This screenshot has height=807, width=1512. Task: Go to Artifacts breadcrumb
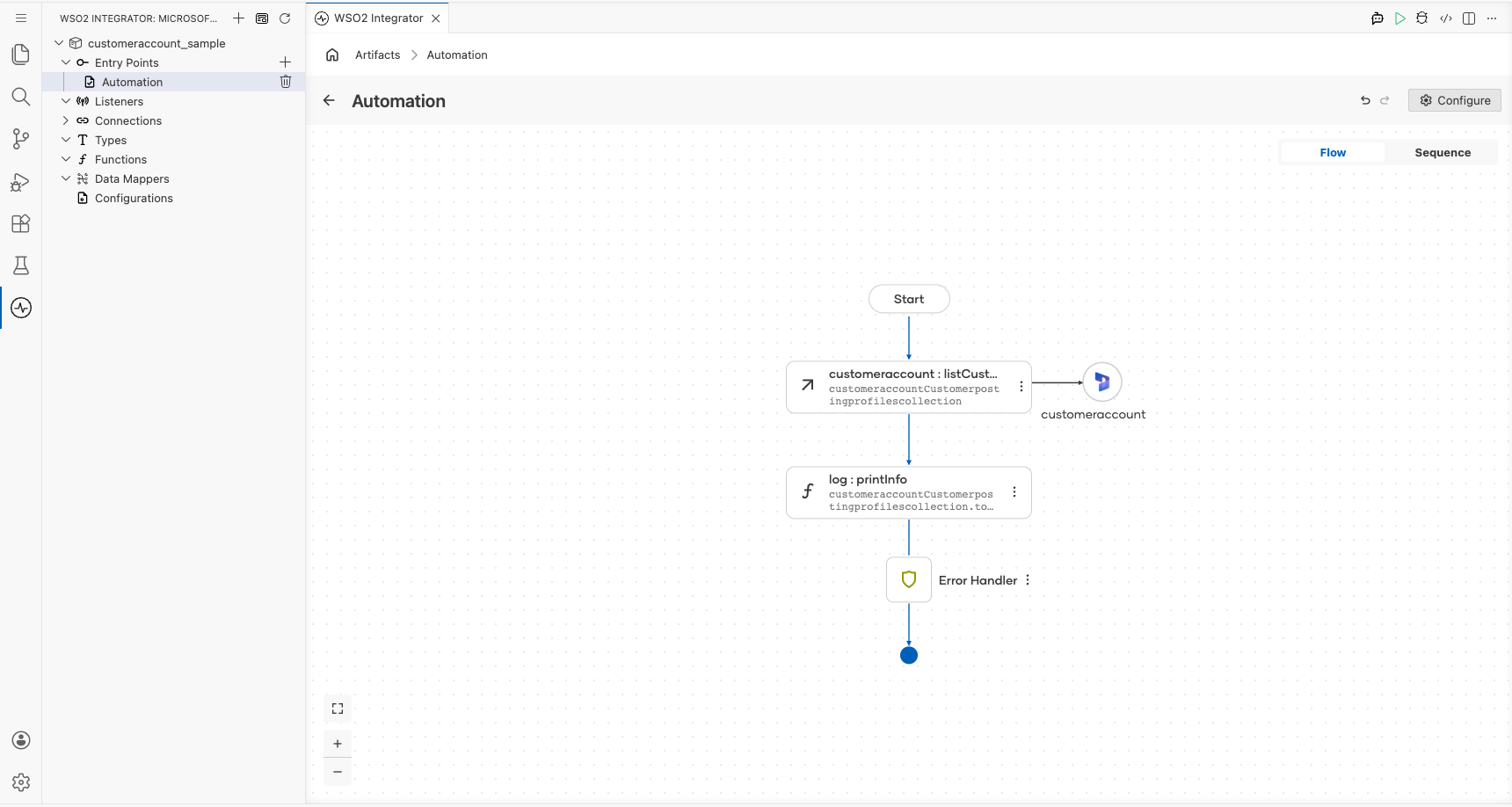tap(378, 55)
